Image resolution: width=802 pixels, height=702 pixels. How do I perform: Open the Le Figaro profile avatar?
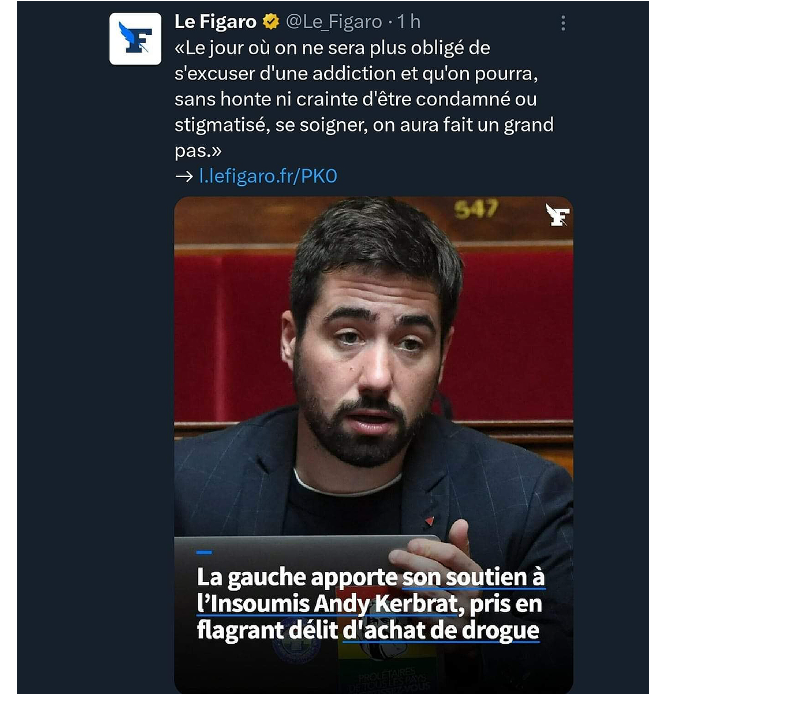coord(135,39)
